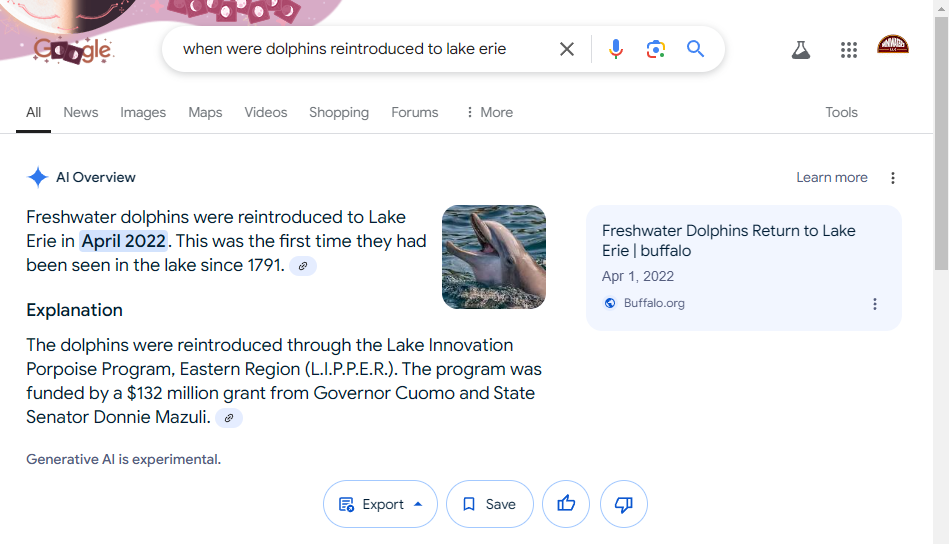
Task: Open the Tools filter button
Action: [x=841, y=113]
